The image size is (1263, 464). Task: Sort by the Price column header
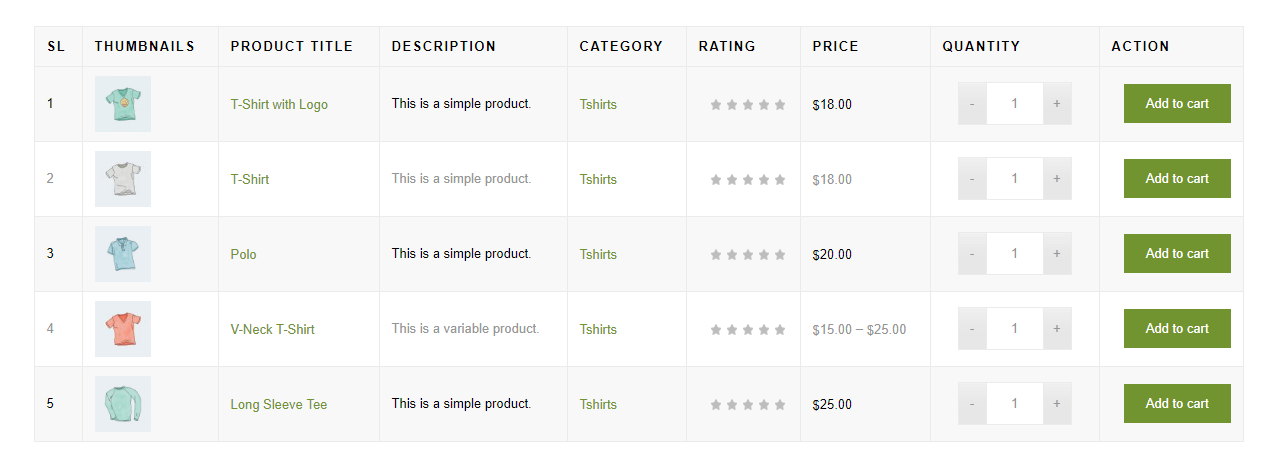(x=835, y=46)
